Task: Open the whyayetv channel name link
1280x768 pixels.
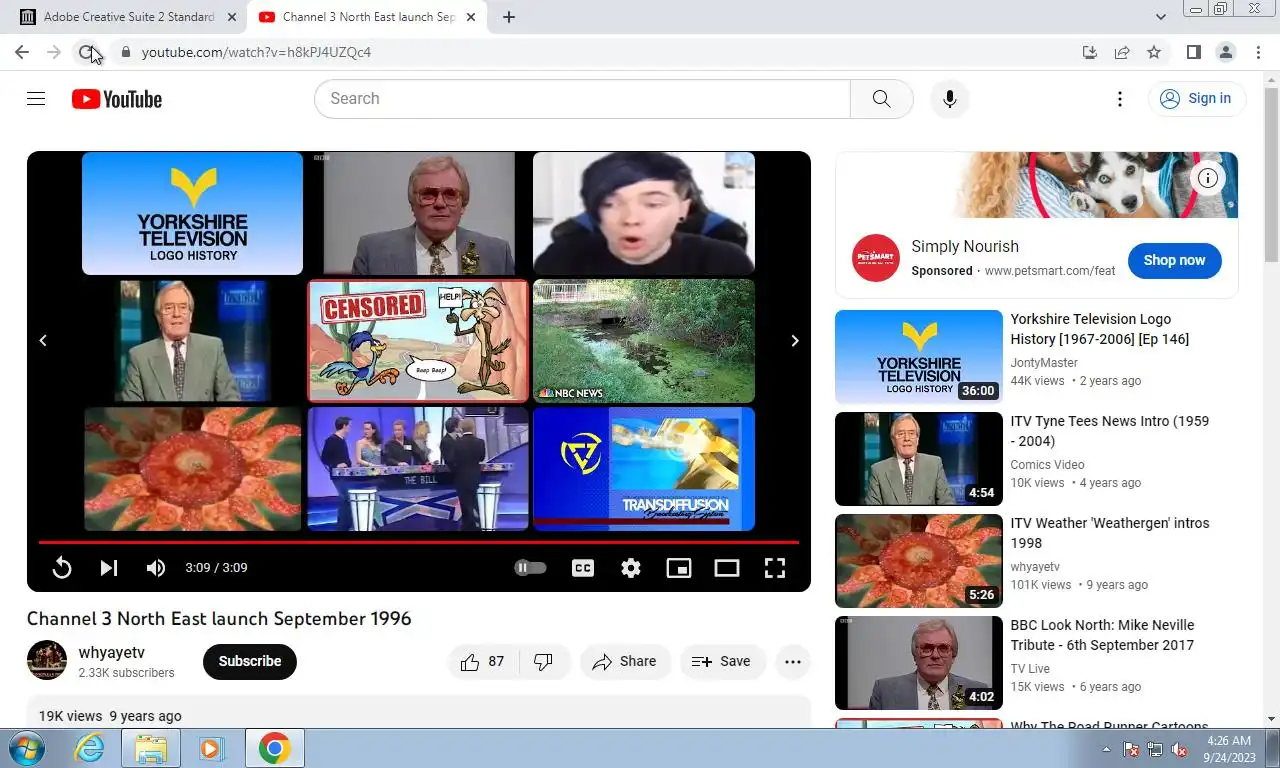Action: point(112,652)
